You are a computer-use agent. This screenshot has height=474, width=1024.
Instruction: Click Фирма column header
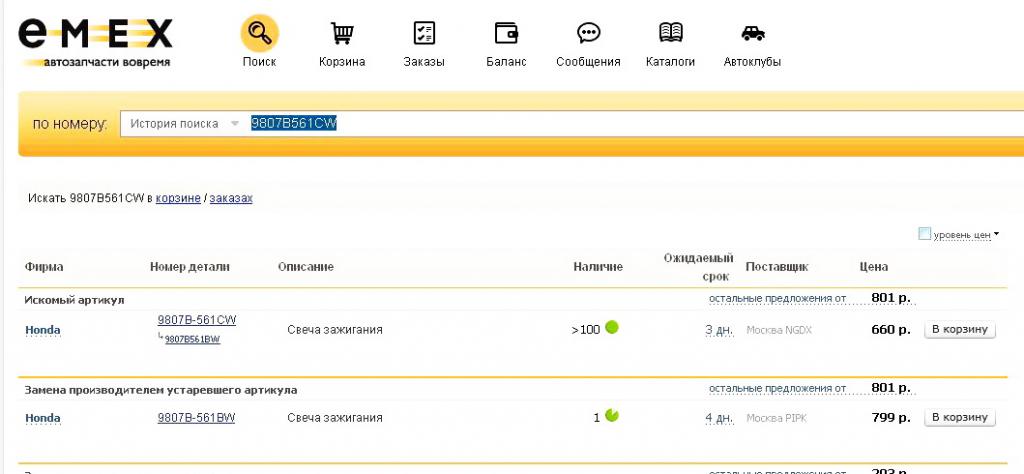pos(44,266)
